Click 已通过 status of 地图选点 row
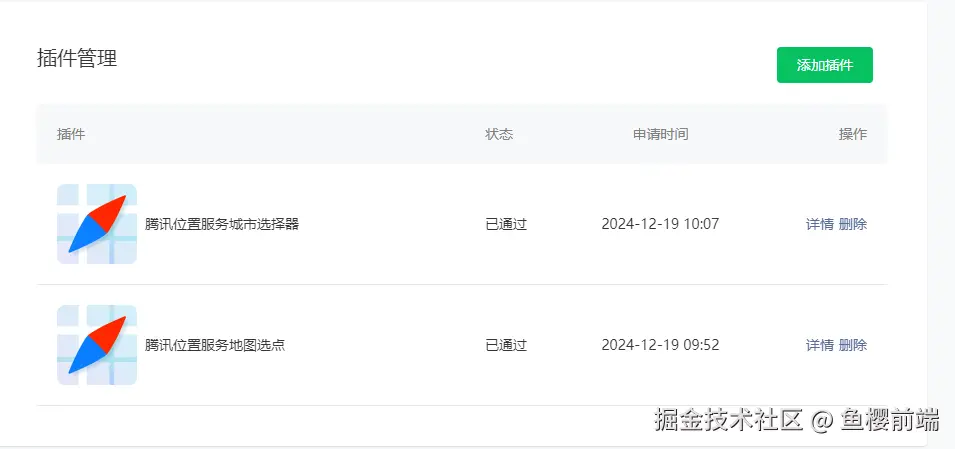 click(506, 345)
